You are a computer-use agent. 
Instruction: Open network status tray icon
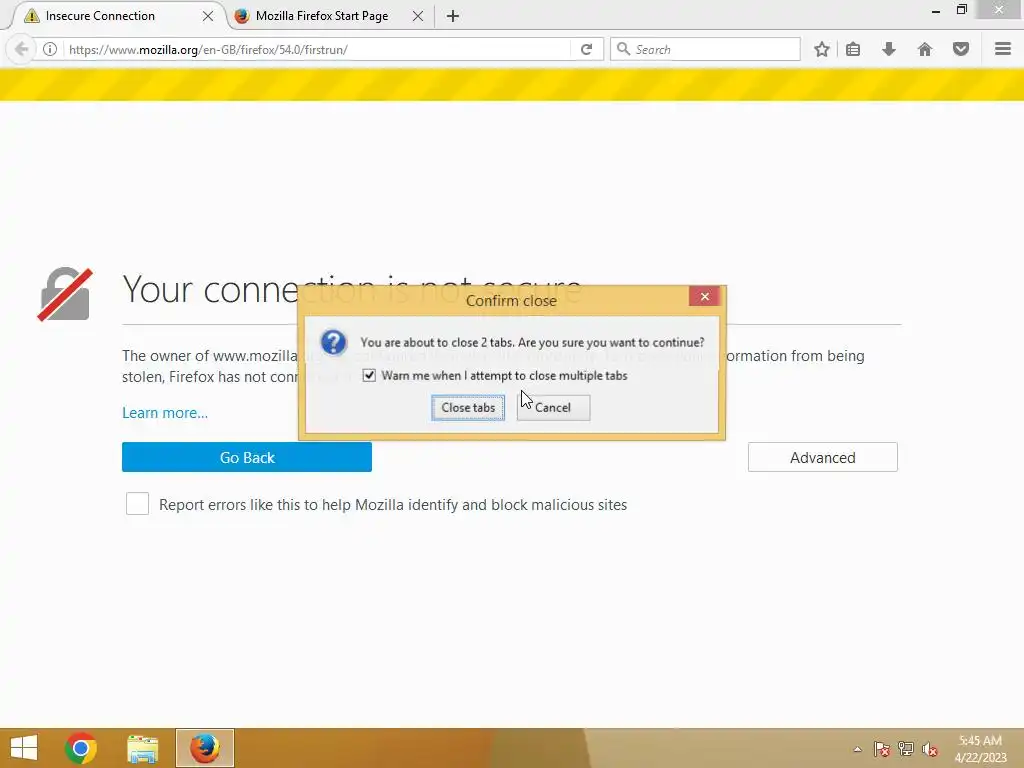coord(906,749)
